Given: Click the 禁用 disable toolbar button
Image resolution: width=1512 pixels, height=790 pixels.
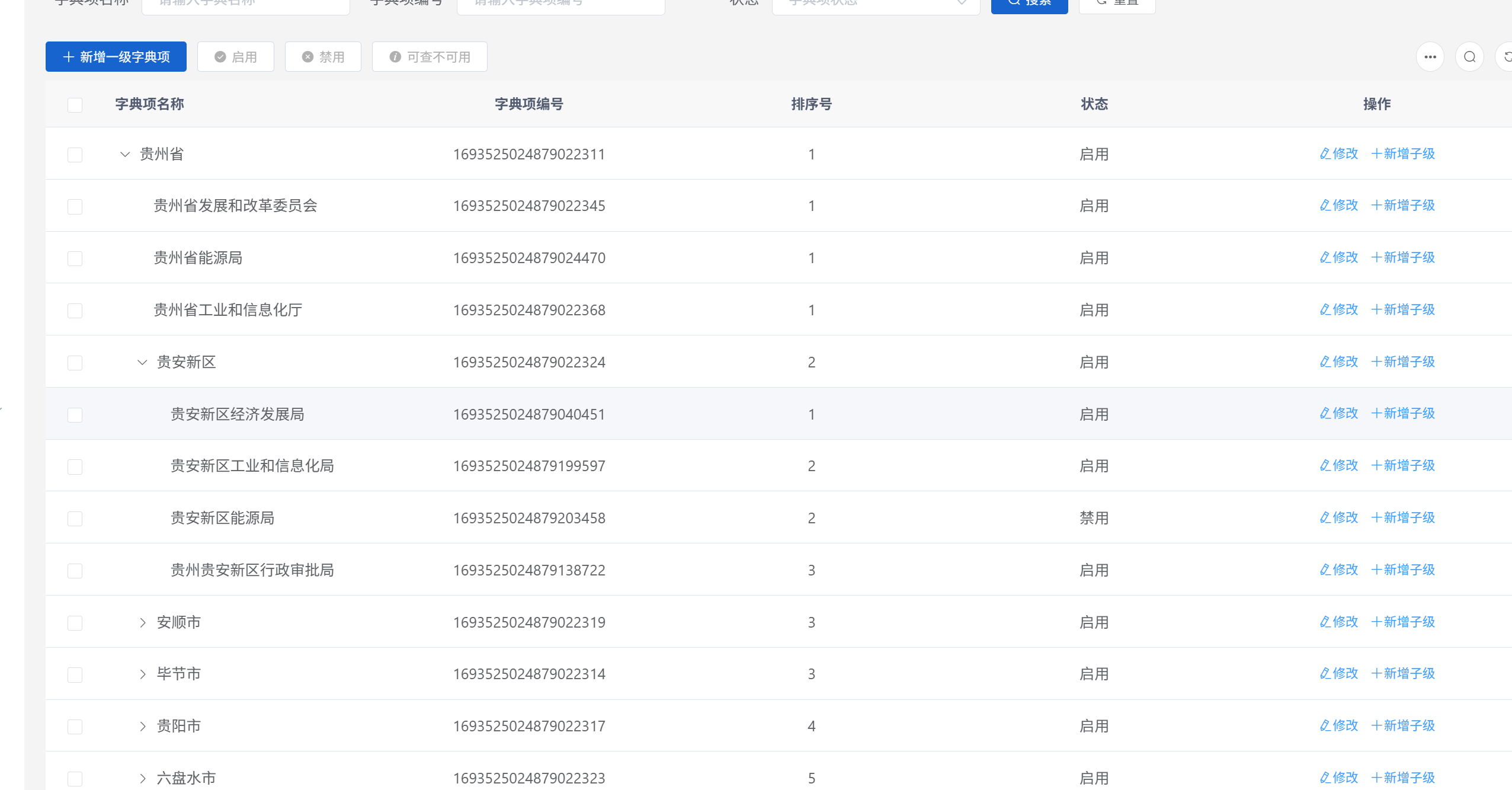Looking at the screenshot, I should click(323, 57).
